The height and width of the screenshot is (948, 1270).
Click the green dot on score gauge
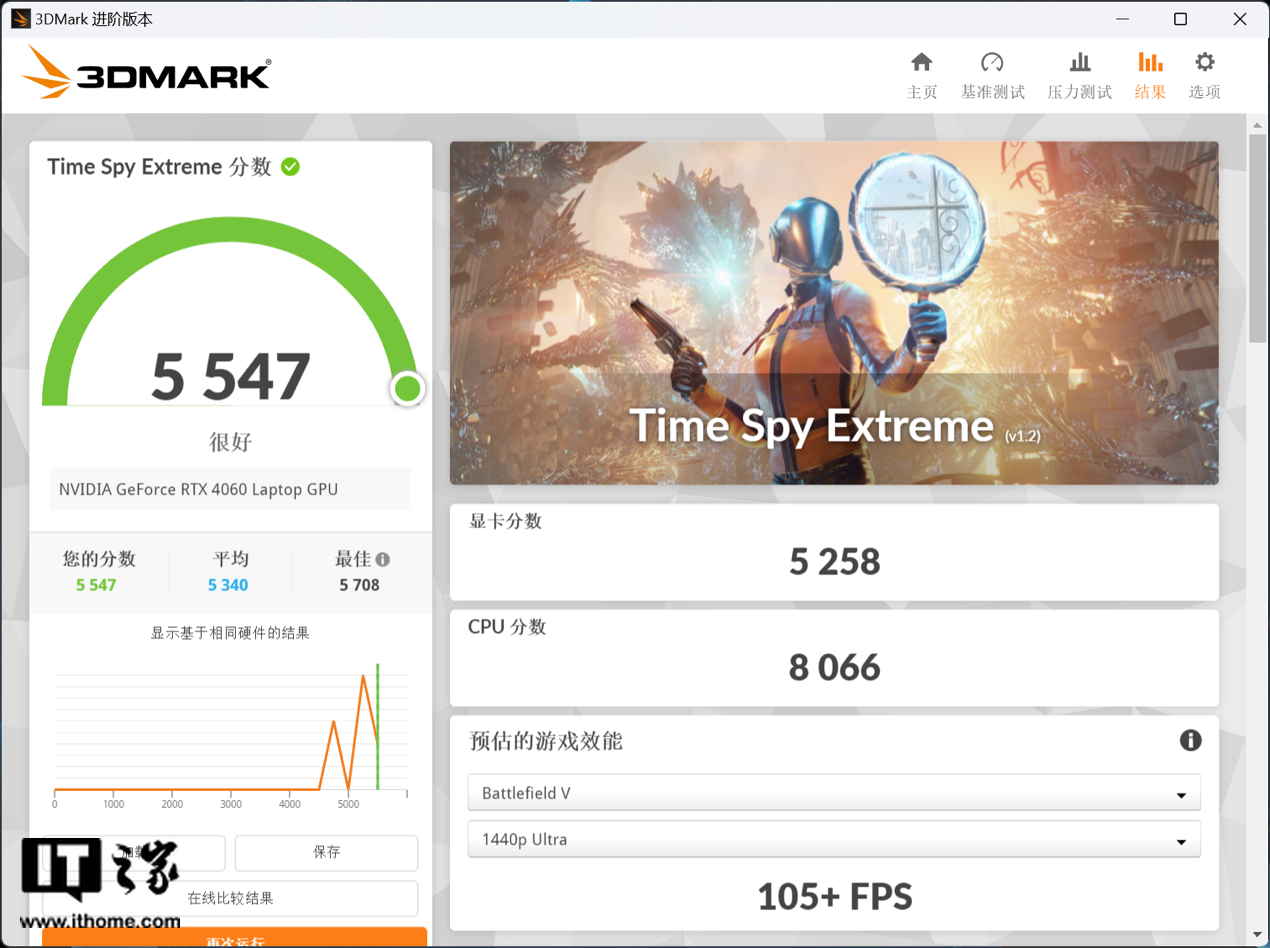(407, 389)
